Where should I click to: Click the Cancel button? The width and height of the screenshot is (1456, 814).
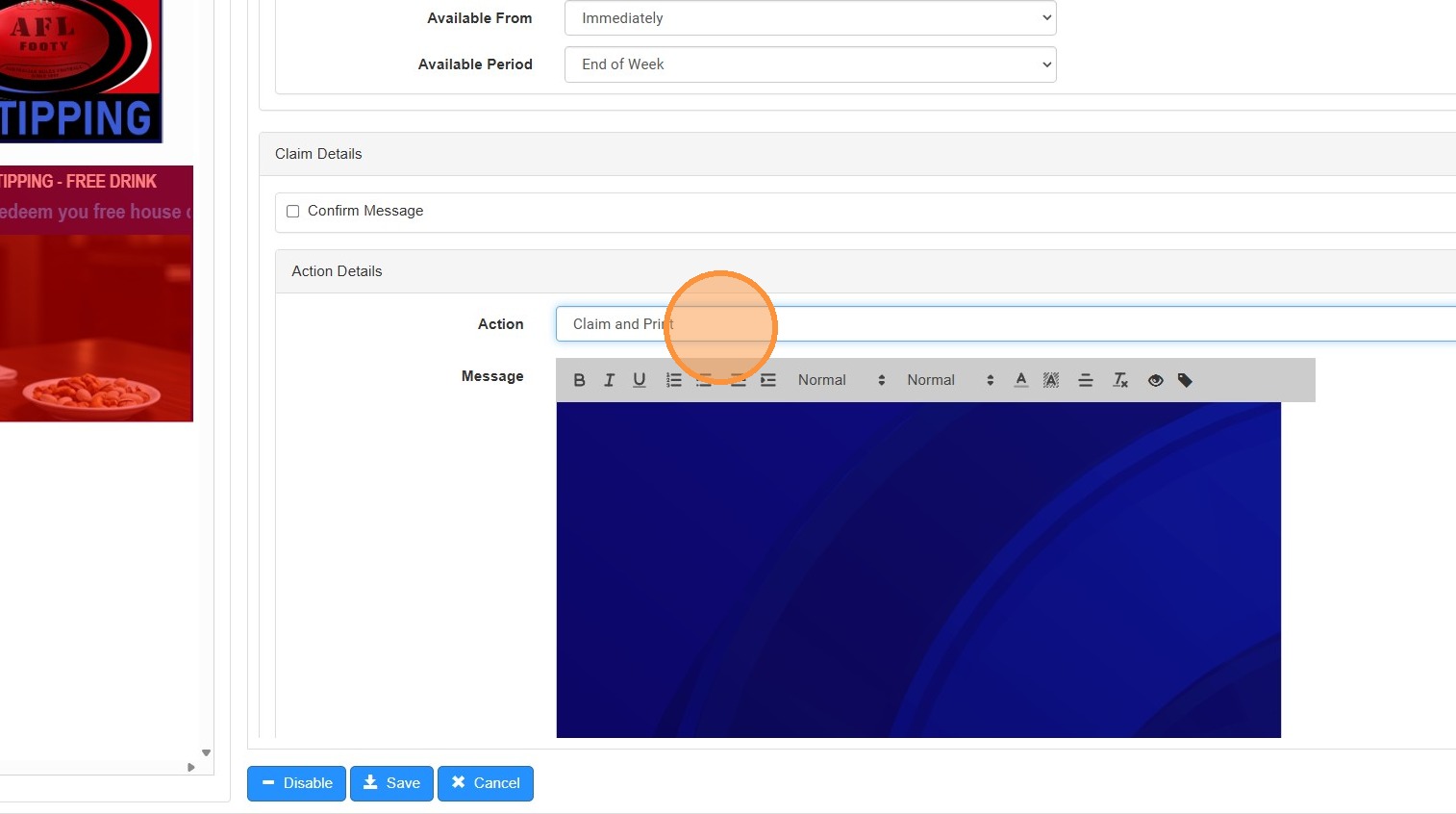pos(486,783)
